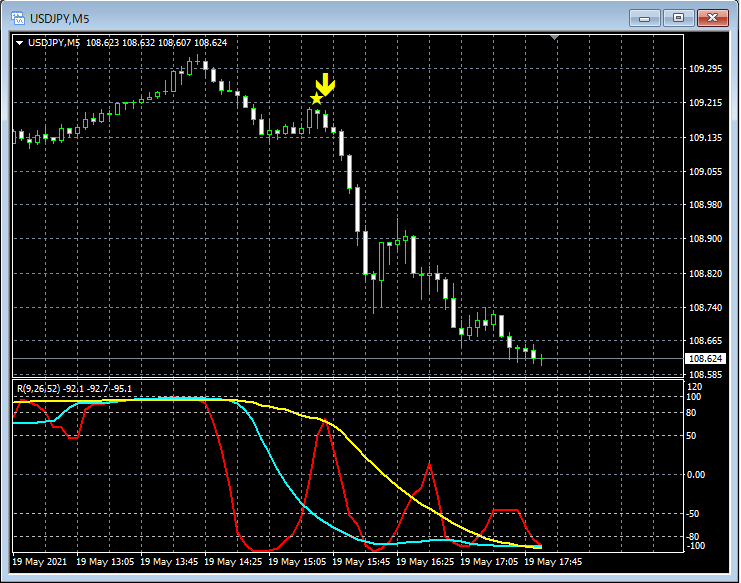
Task: Click the 19 May 15:45 time label
Action: (x=361, y=562)
